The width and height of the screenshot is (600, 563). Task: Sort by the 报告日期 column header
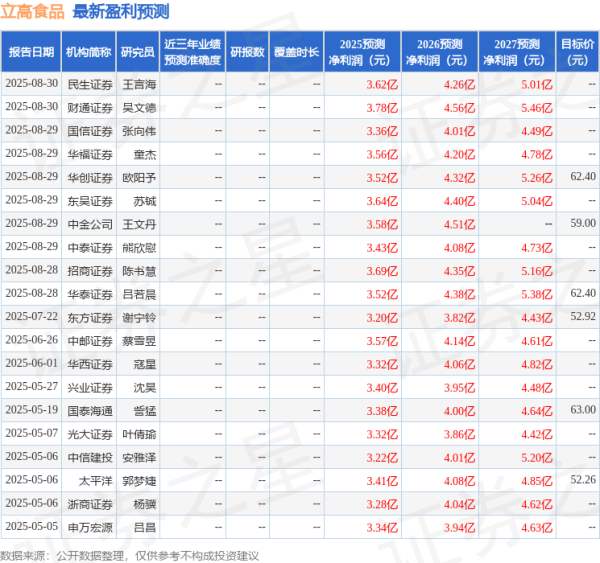pos(32,51)
